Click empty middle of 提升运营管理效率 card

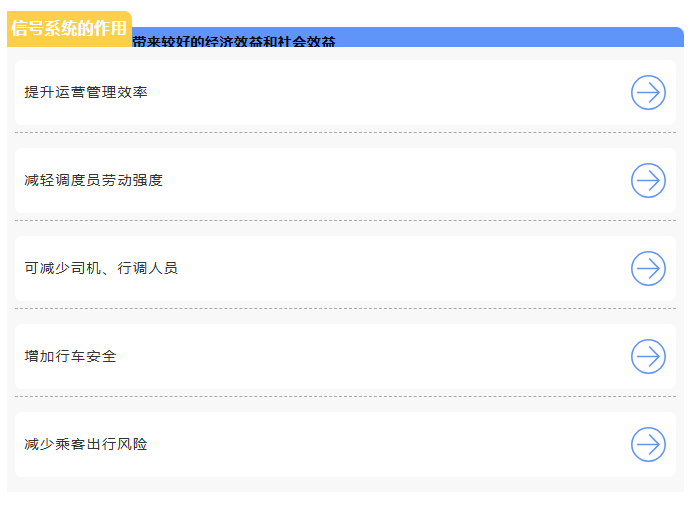380,92
